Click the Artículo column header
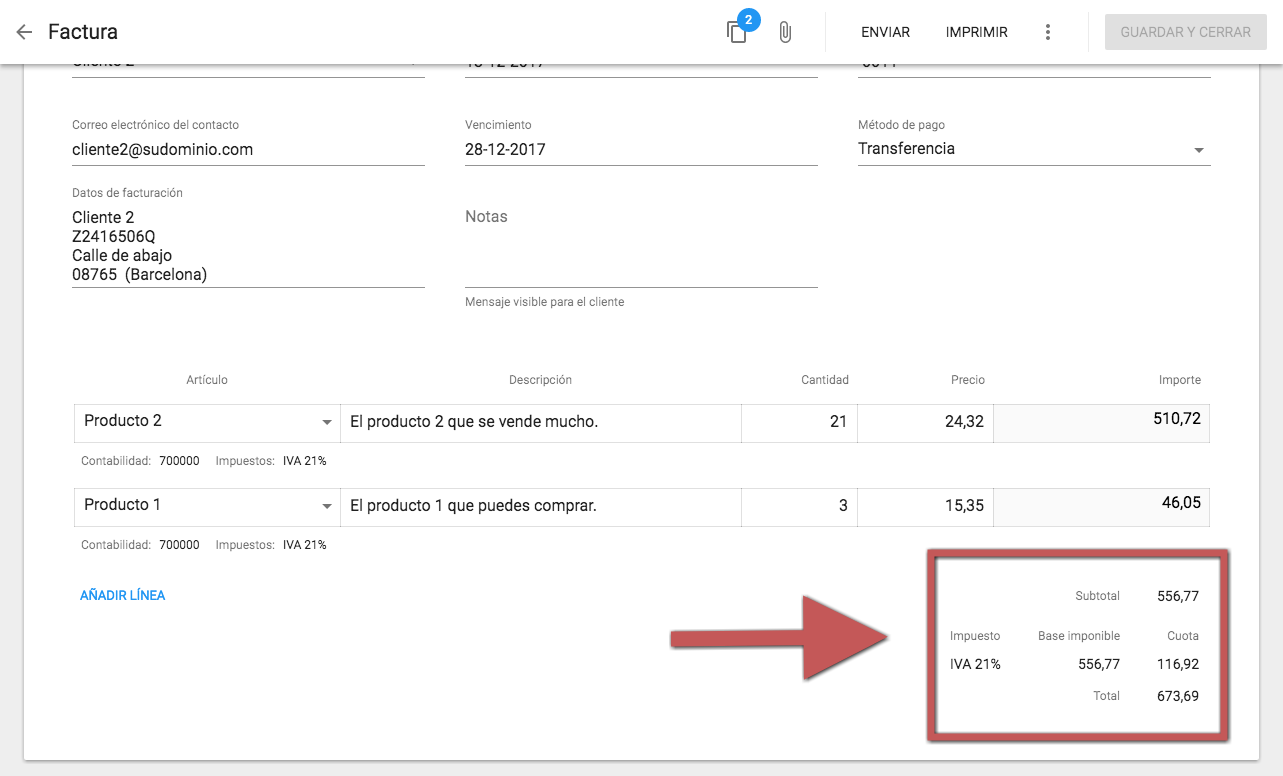This screenshot has height=776, width=1283. [x=207, y=380]
